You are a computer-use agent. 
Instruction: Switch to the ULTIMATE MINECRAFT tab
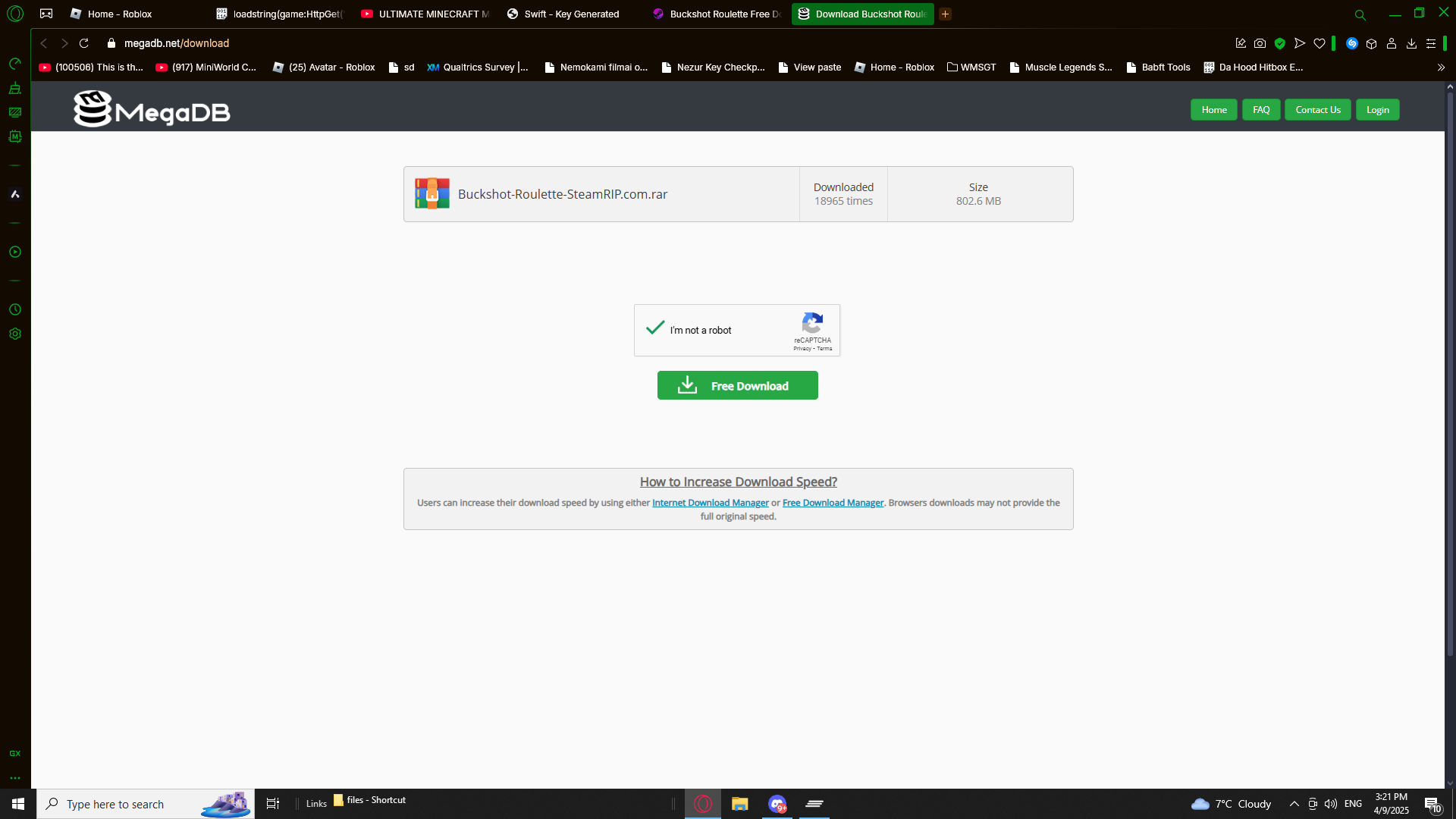tap(425, 14)
